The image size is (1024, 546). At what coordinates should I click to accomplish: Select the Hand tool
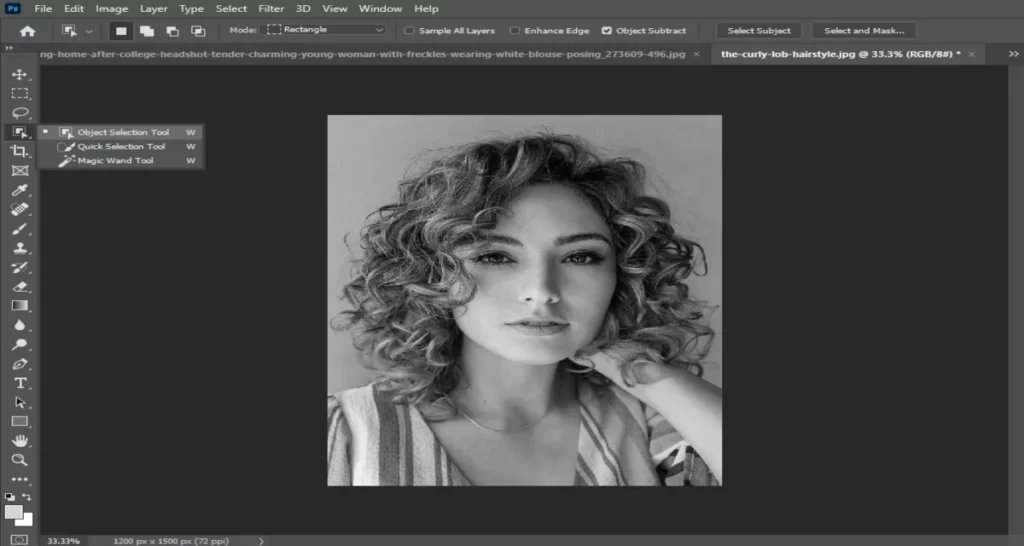tap(20, 441)
